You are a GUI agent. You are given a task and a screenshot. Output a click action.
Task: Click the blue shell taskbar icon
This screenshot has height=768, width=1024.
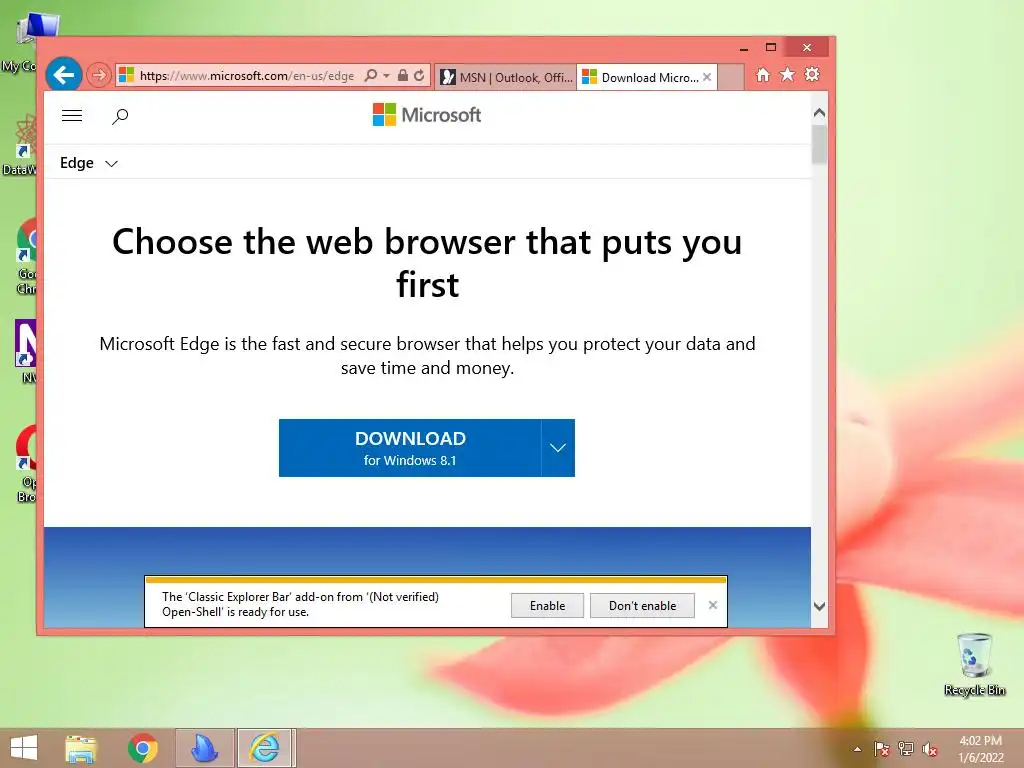[204, 748]
